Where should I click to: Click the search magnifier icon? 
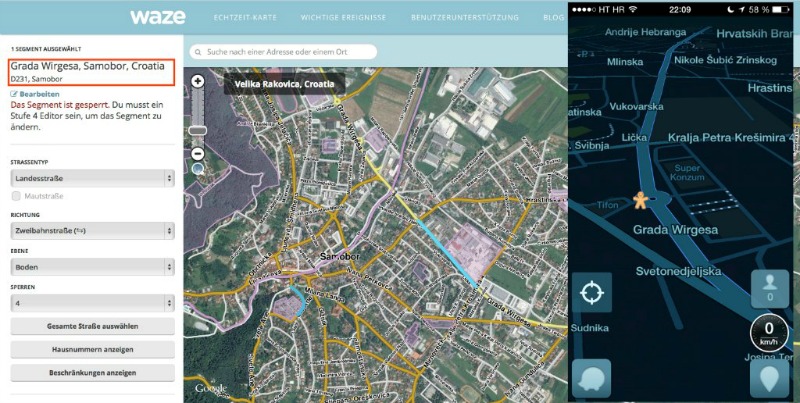(x=198, y=52)
